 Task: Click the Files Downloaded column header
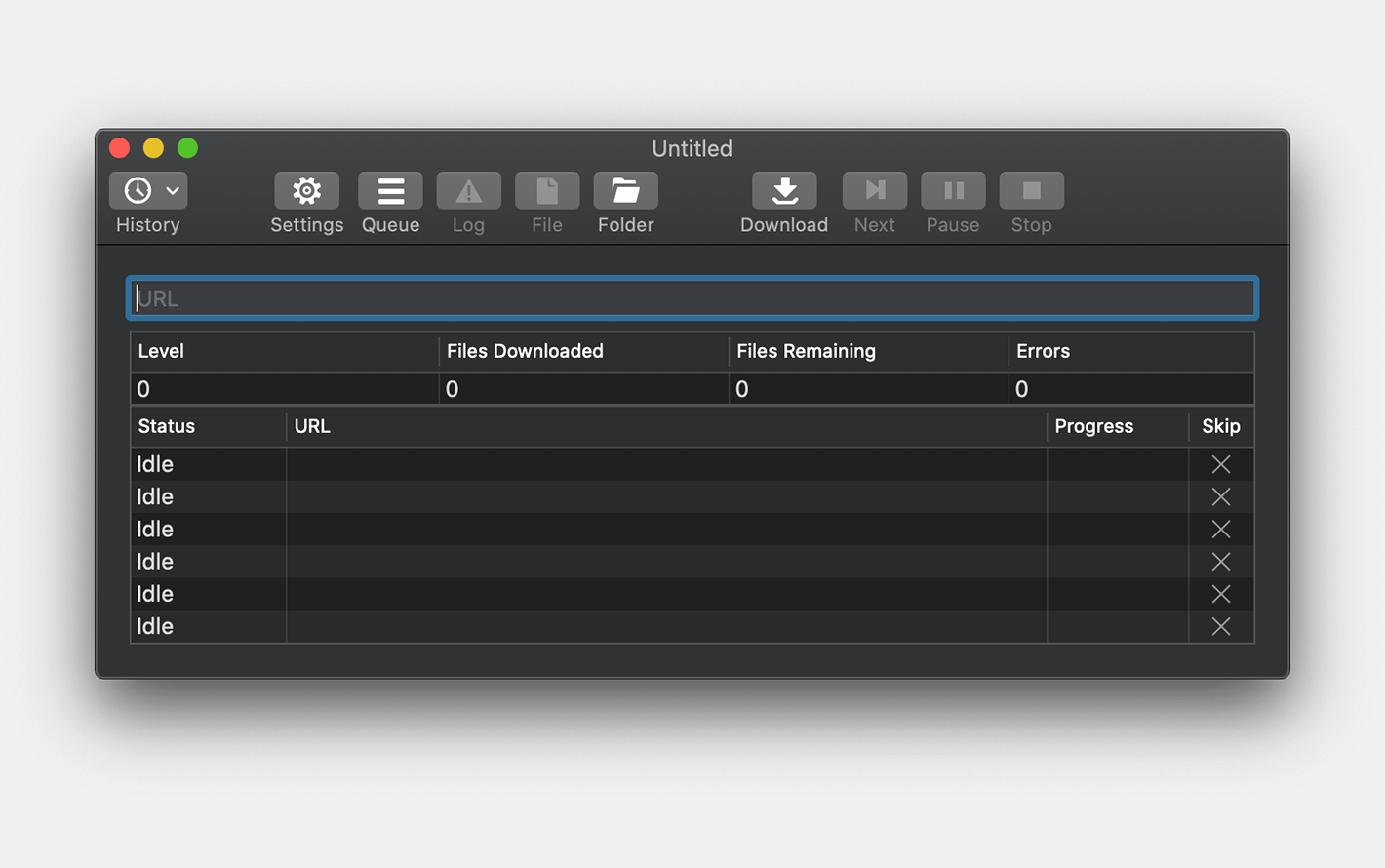point(525,351)
